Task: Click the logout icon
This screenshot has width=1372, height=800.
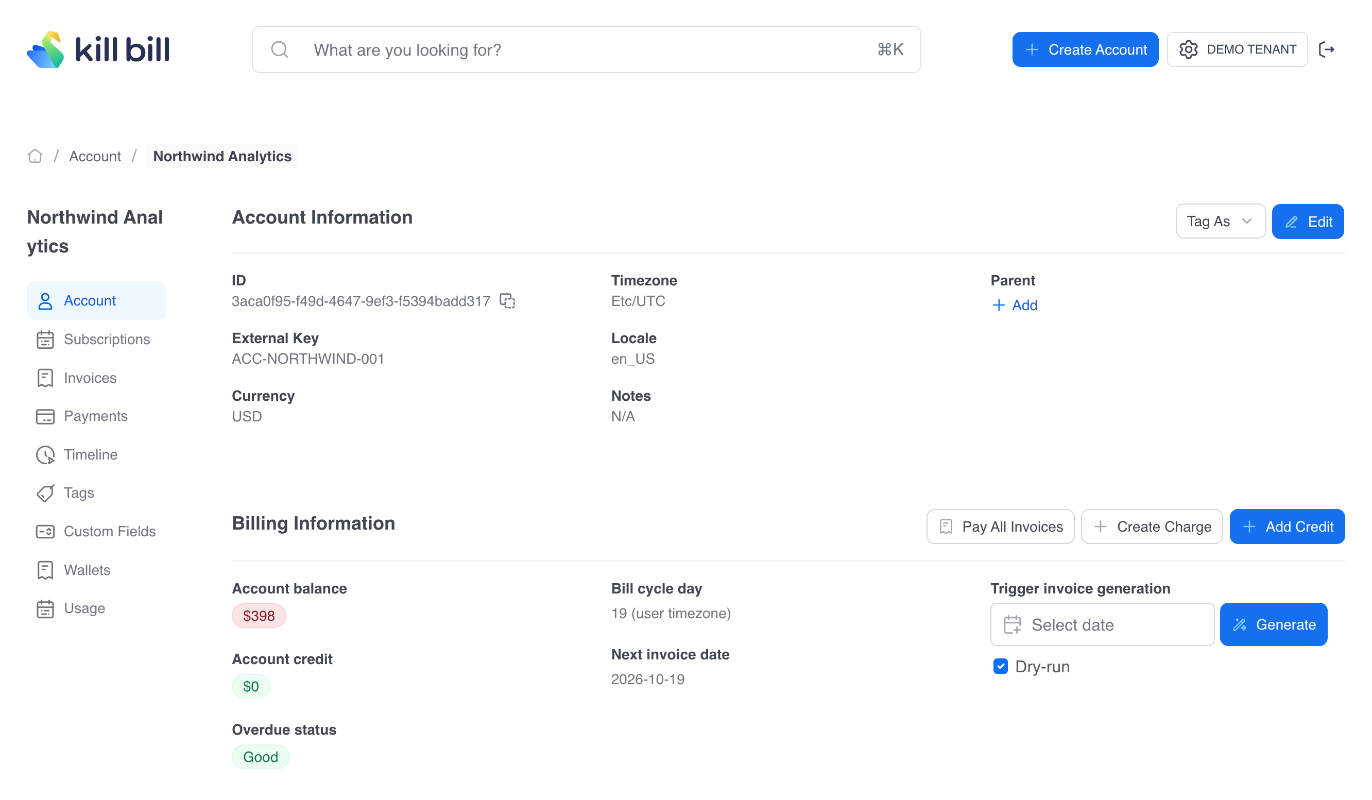Action: coord(1327,49)
